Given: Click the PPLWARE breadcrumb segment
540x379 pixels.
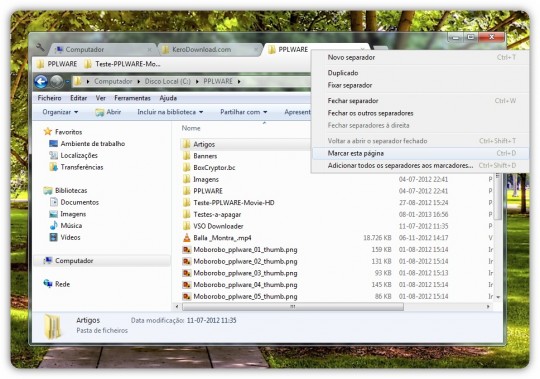Looking at the screenshot, I should 218,82.
